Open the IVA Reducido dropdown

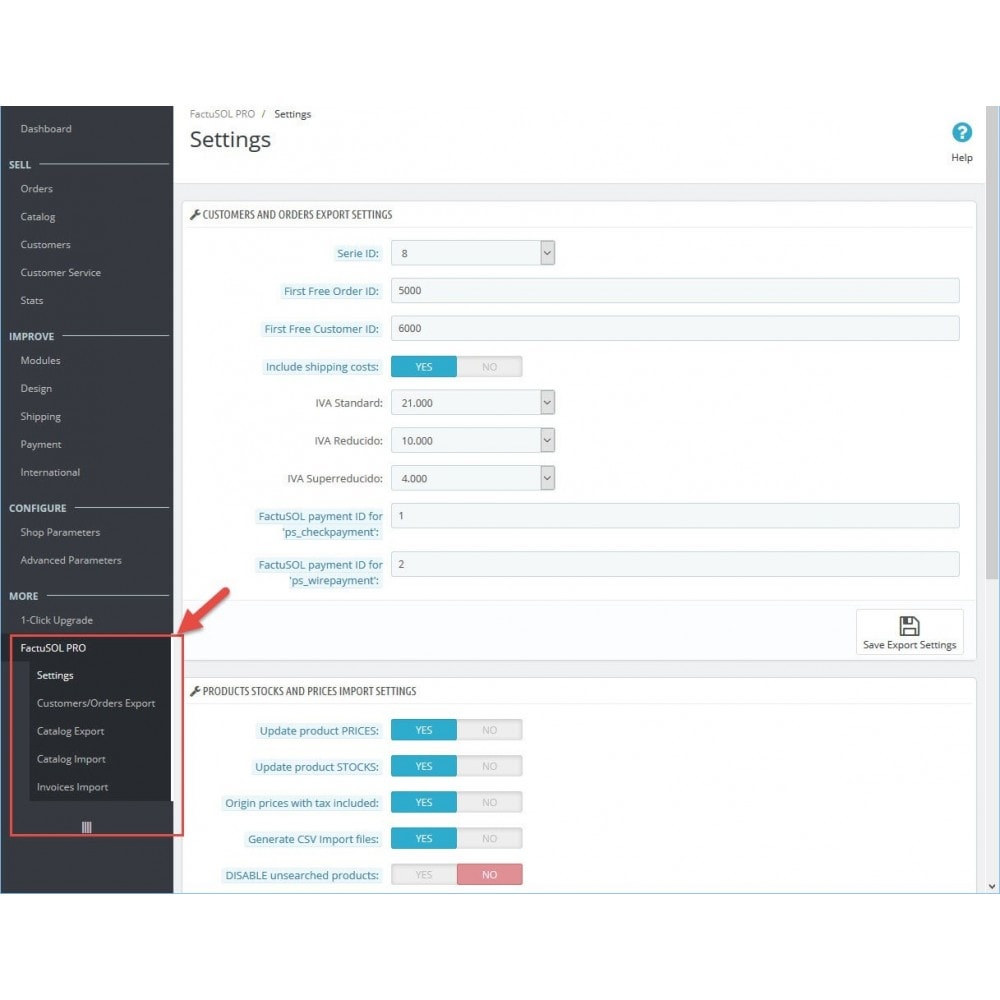point(473,440)
